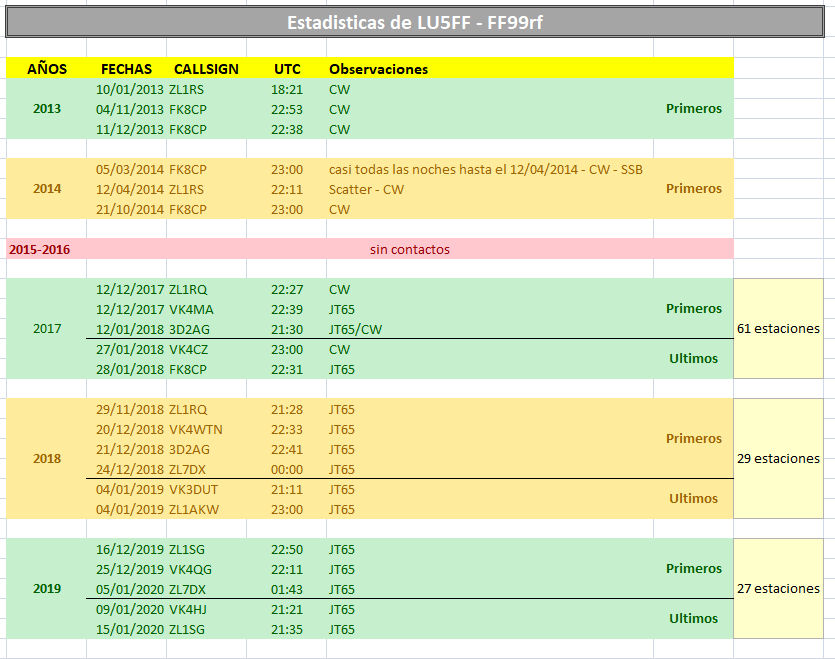Select 'Ultimos' label in the 2019 block
This screenshot has width=835, height=659.
[x=693, y=619]
